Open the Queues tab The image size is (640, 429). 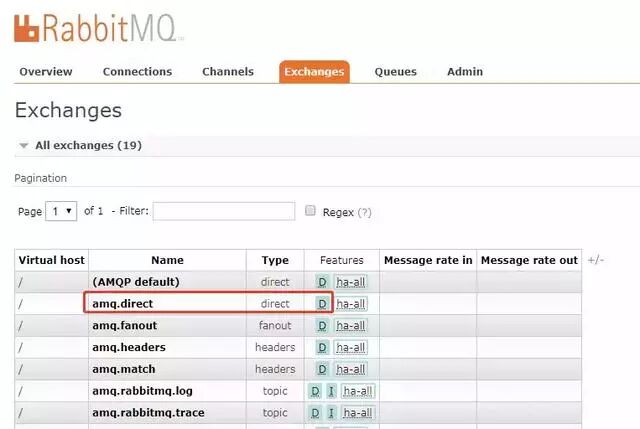tap(396, 72)
